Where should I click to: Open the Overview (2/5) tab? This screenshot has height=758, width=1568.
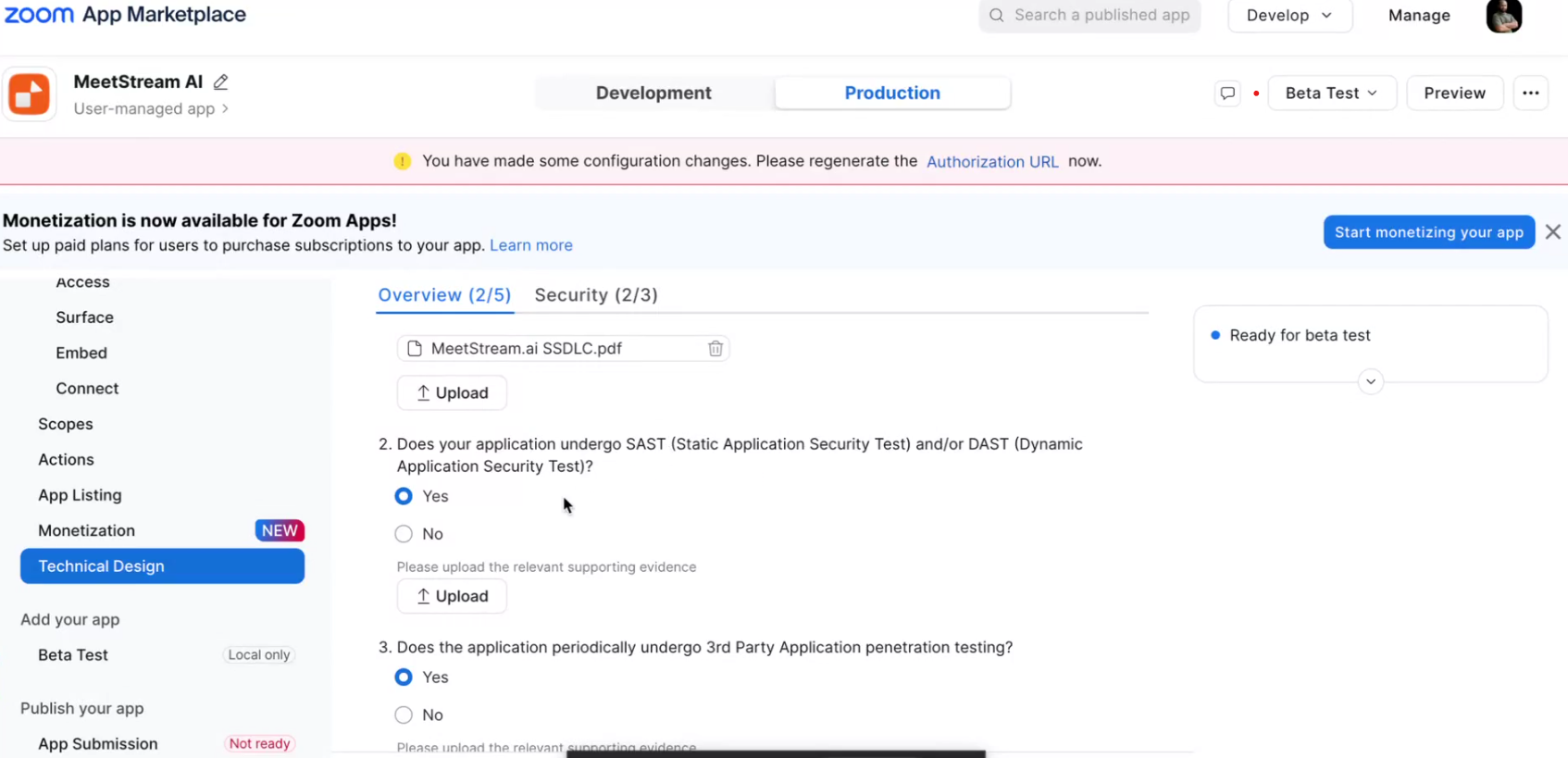tap(444, 295)
